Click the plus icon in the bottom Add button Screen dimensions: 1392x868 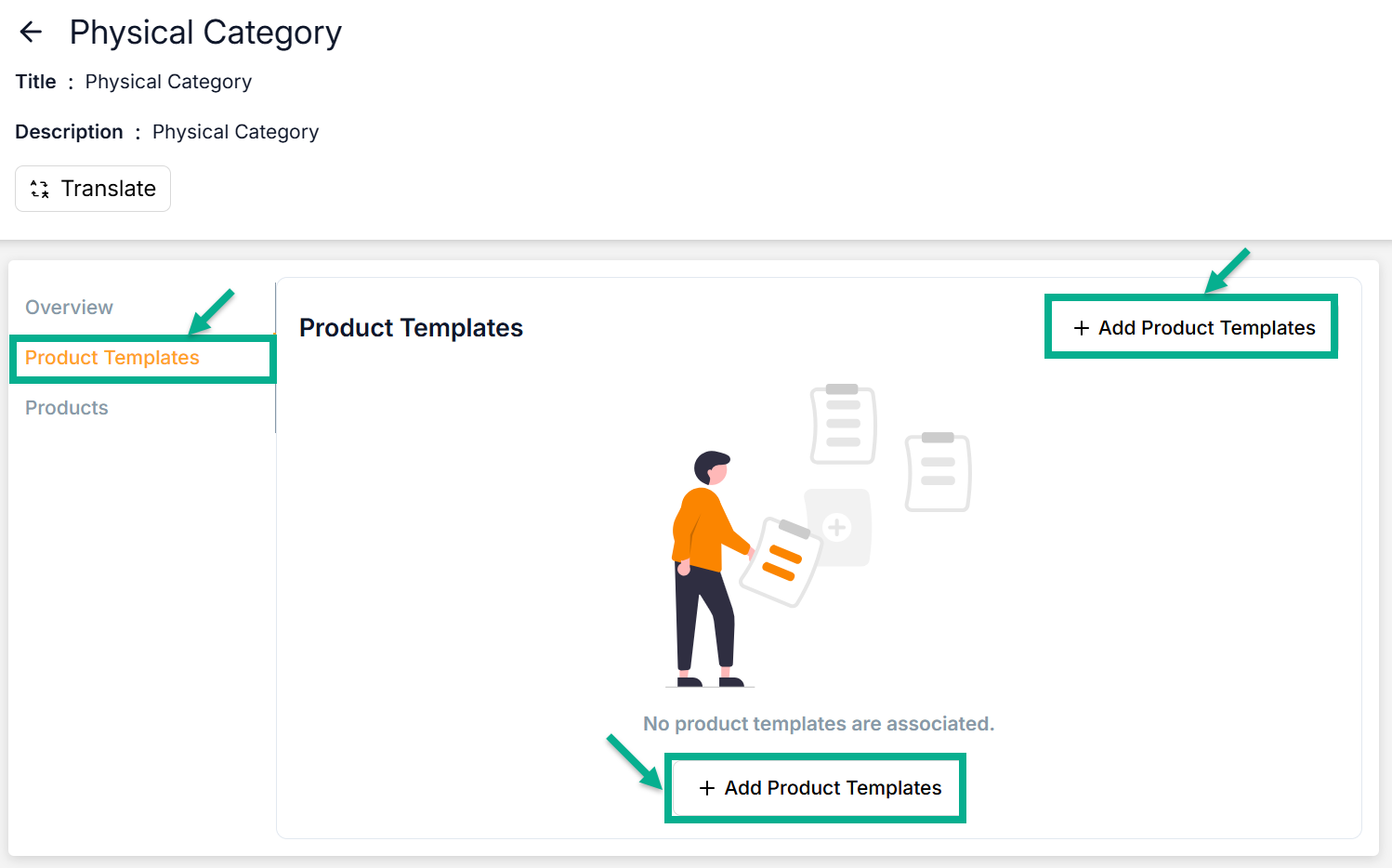[707, 788]
